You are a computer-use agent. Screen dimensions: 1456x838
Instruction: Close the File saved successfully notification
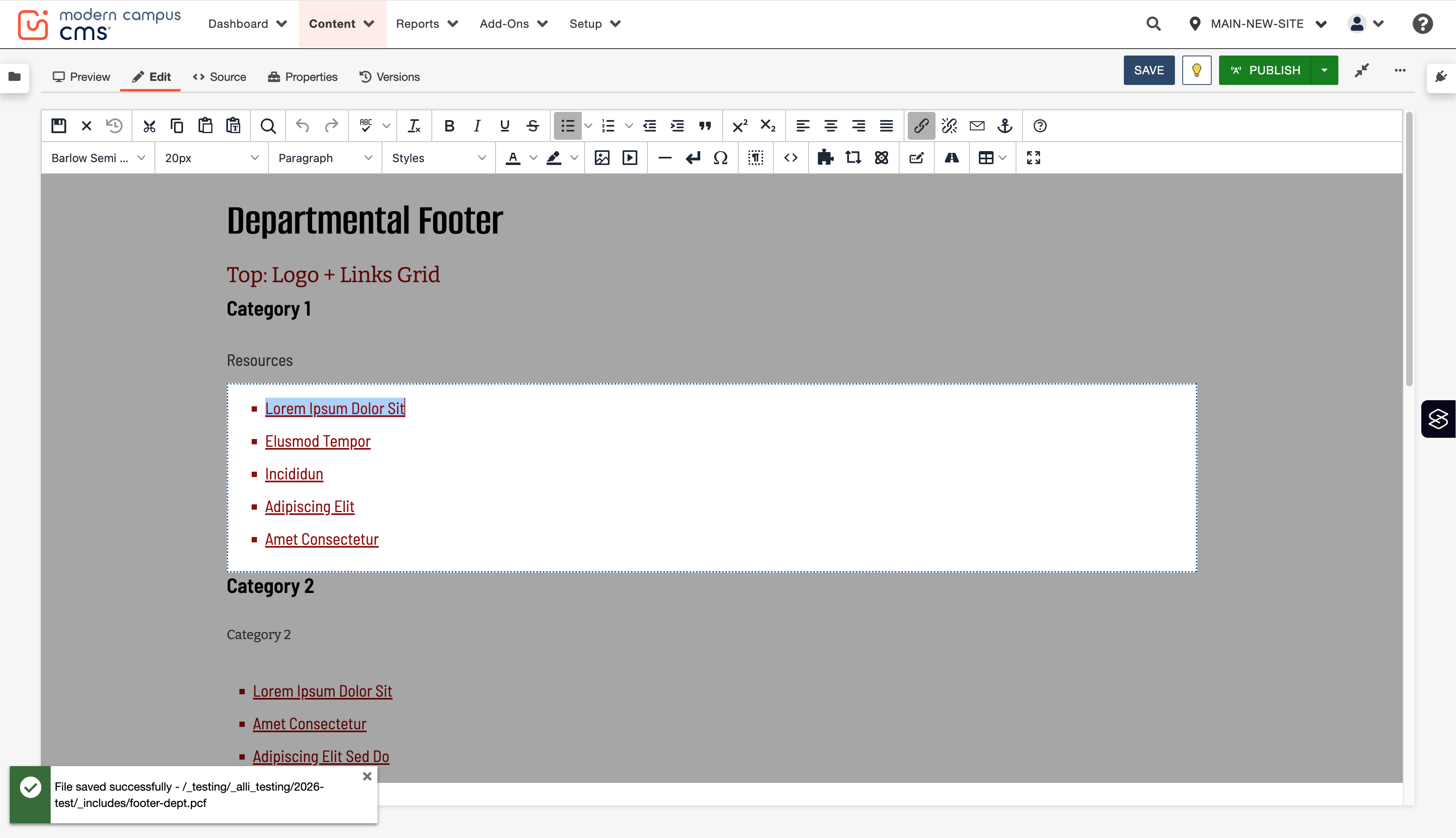point(367,776)
